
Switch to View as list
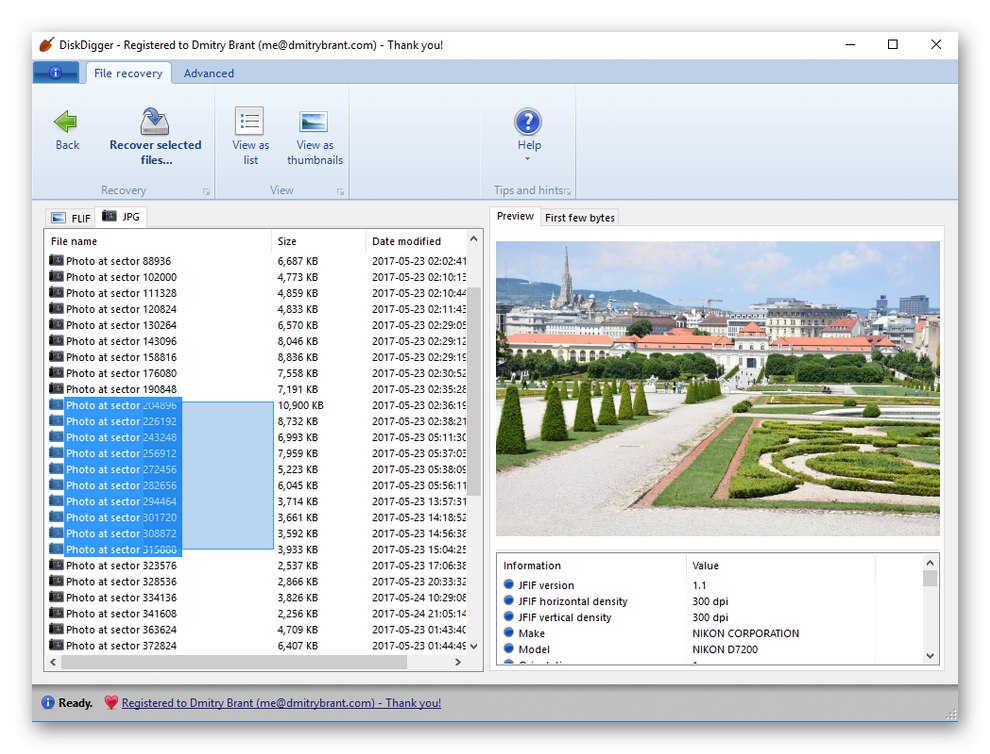(x=250, y=122)
